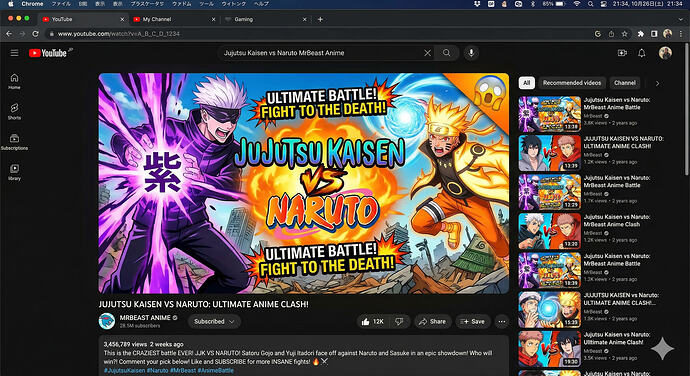Open the Subscribed dropdown
Image resolution: width=690 pixels, height=376 pixels.
click(214, 321)
